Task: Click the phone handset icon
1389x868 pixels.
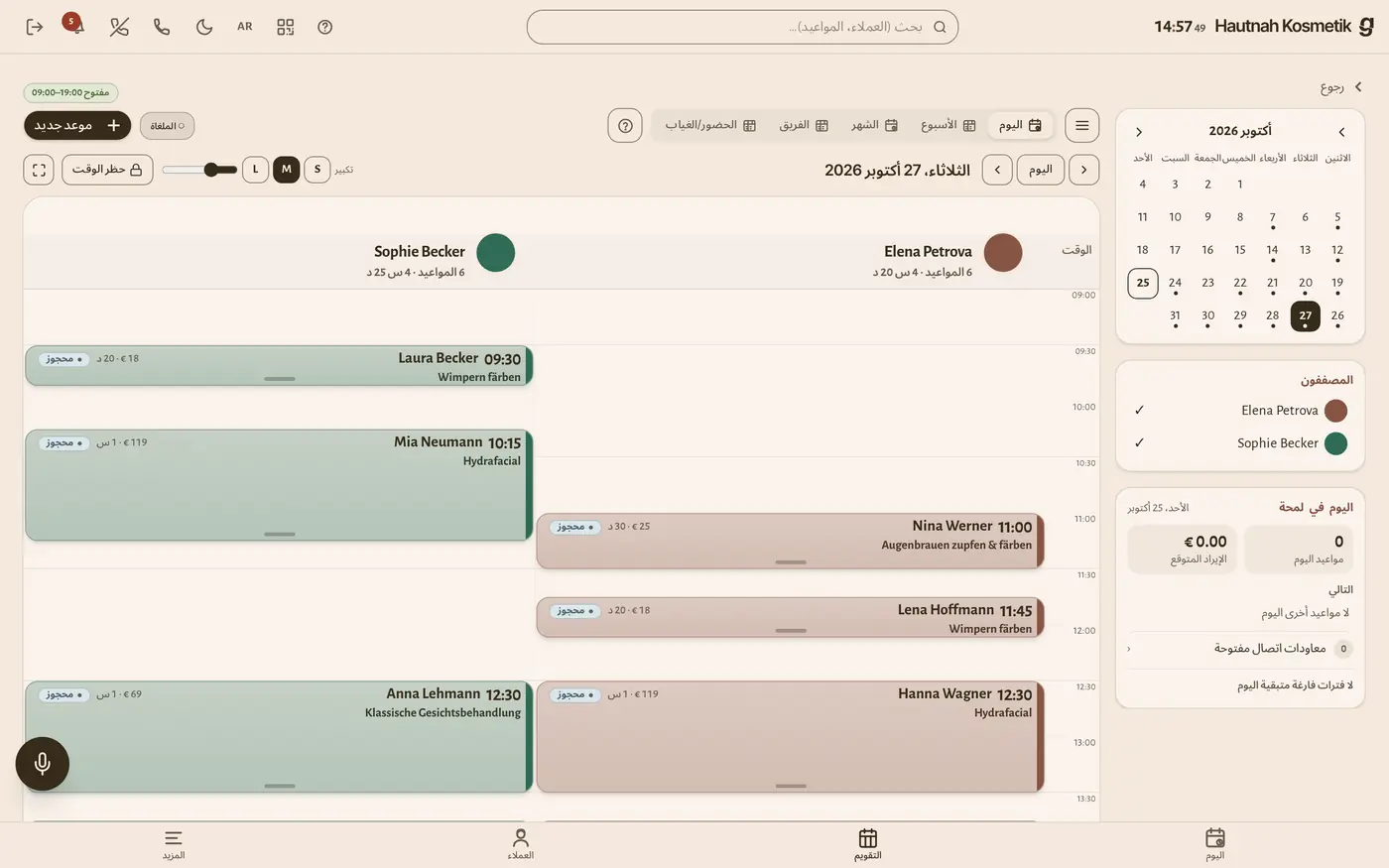Action: pyautogui.click(x=162, y=27)
